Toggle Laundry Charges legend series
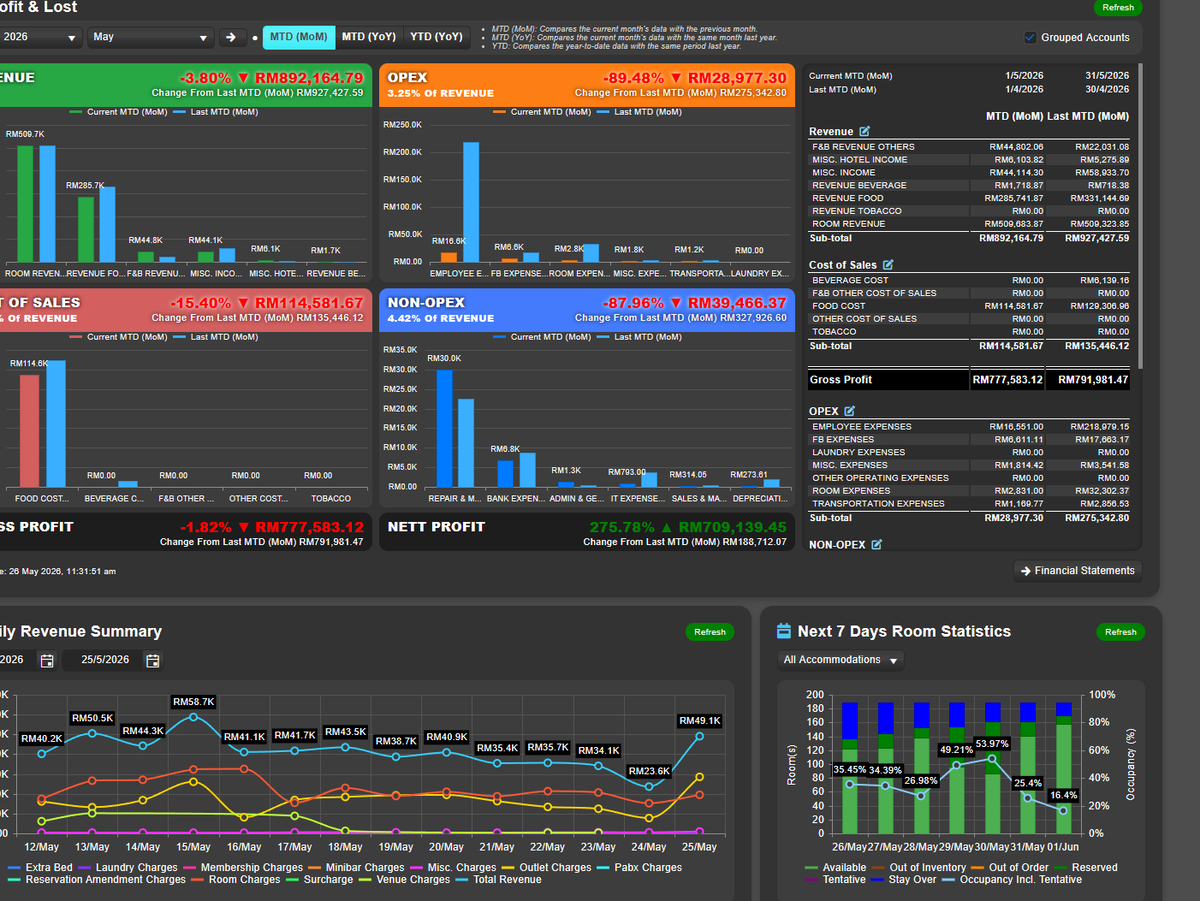Viewport: 1200px width, 901px height. click(x=128, y=867)
